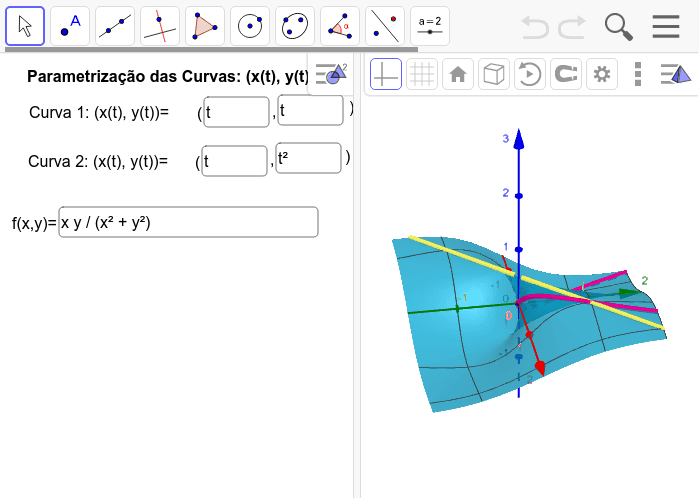Click the Undo arrow

click(x=535, y=27)
